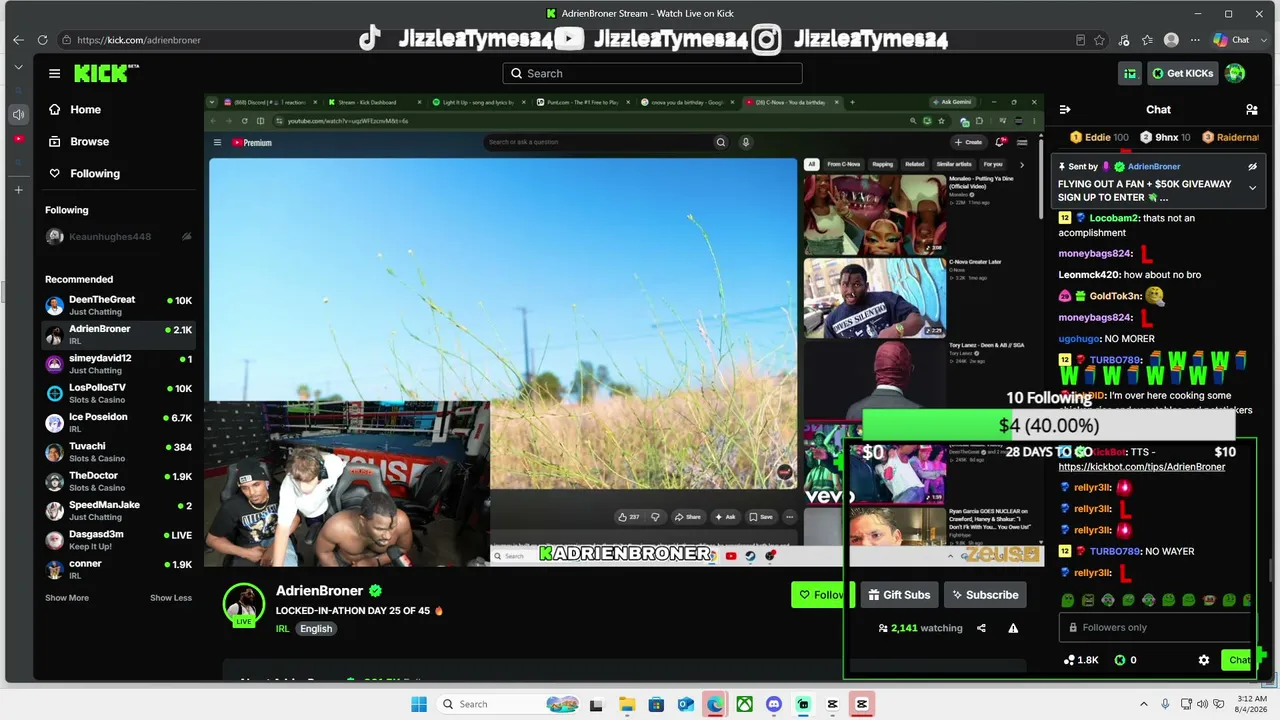Open the Windows Start menu
Screen dimensions: 1280x720
(x=419, y=704)
